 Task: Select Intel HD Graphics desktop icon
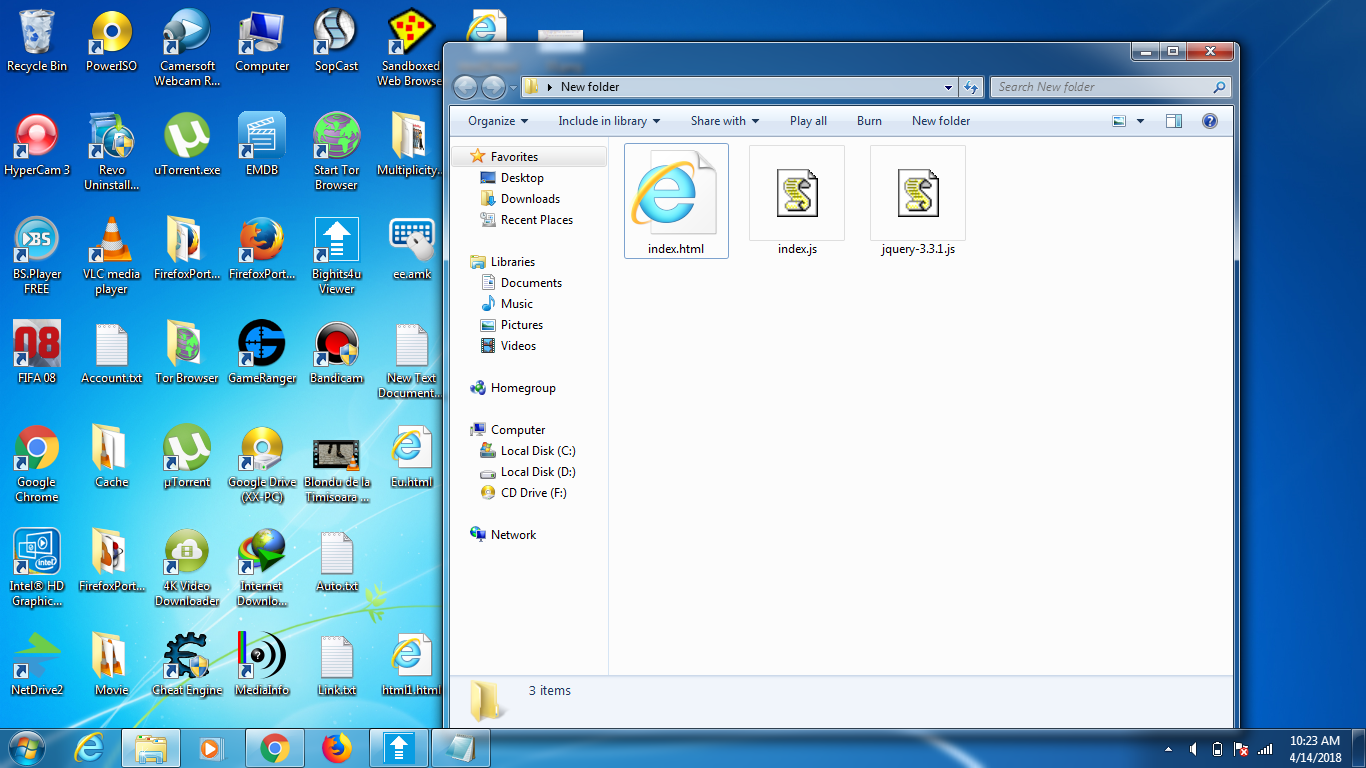[37, 568]
